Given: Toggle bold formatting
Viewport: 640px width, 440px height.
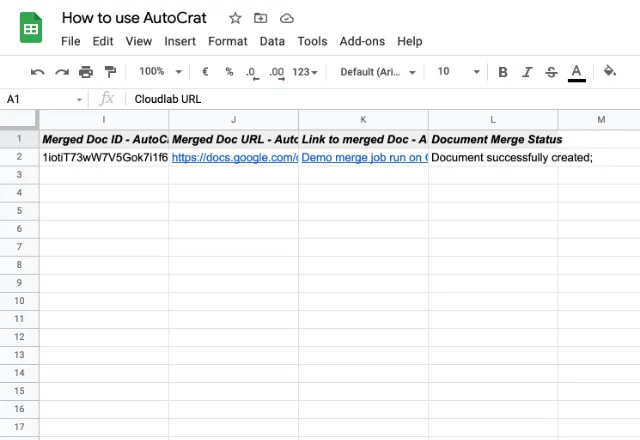Looking at the screenshot, I should (503, 72).
